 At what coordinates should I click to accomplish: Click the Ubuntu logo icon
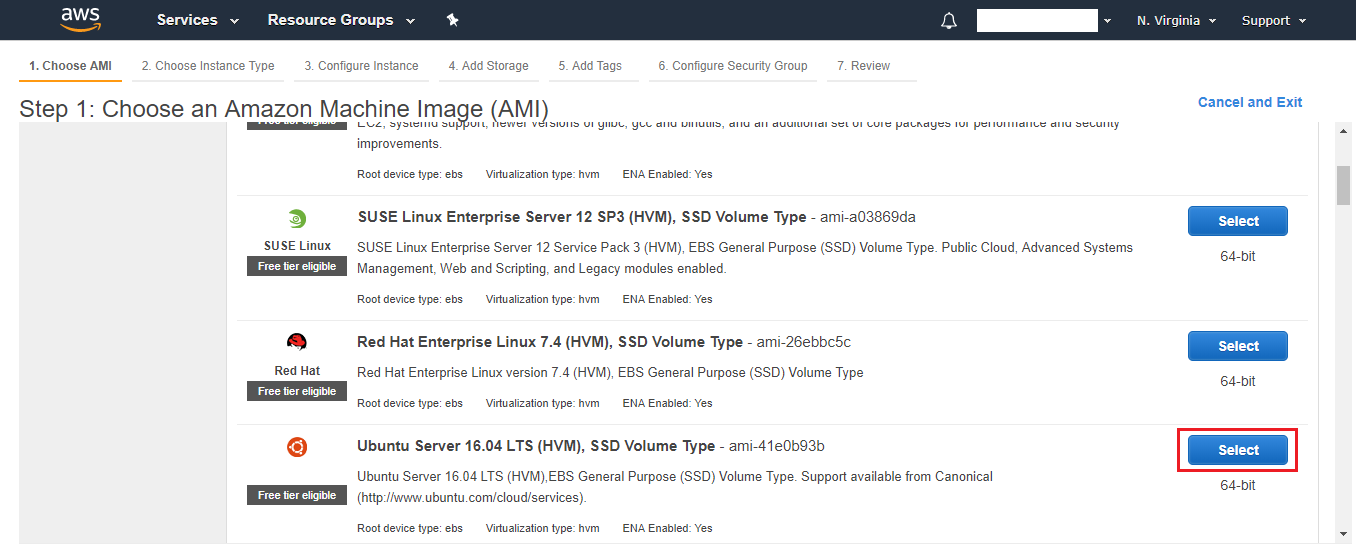coord(297,447)
